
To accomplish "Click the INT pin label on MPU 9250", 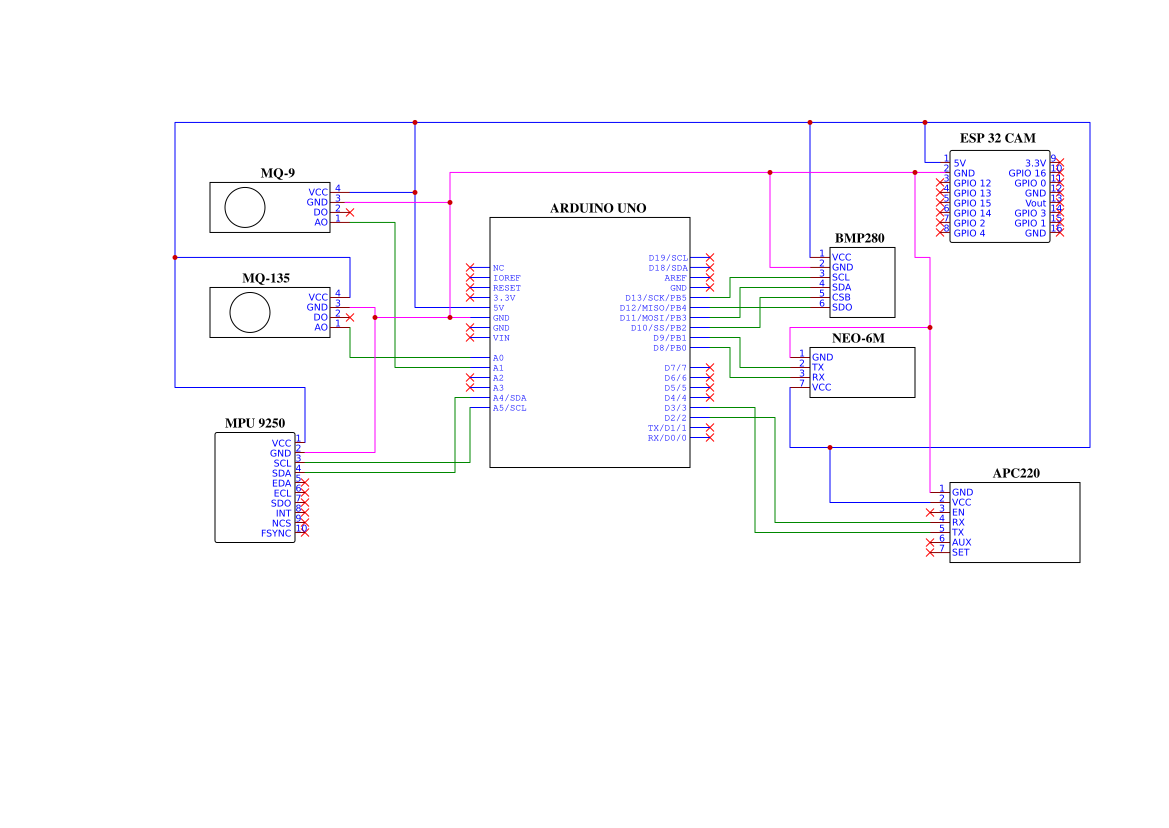I will coord(284,513).
